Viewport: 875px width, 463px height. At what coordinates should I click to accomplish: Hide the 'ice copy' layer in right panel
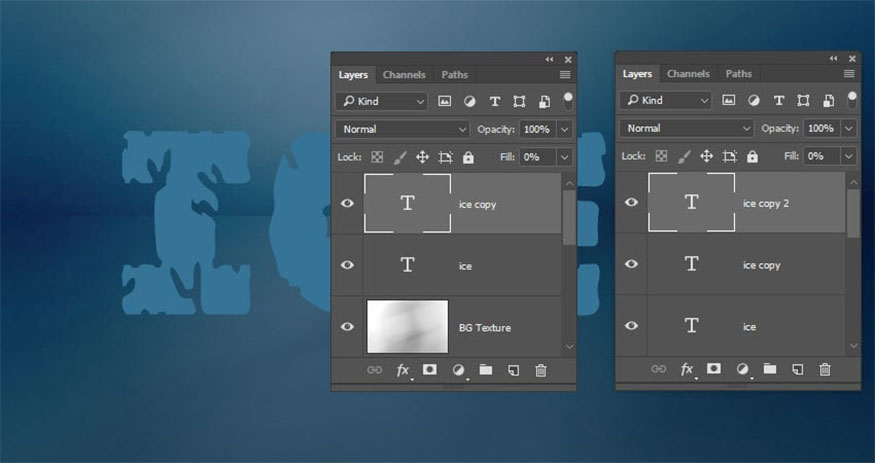[631, 263]
